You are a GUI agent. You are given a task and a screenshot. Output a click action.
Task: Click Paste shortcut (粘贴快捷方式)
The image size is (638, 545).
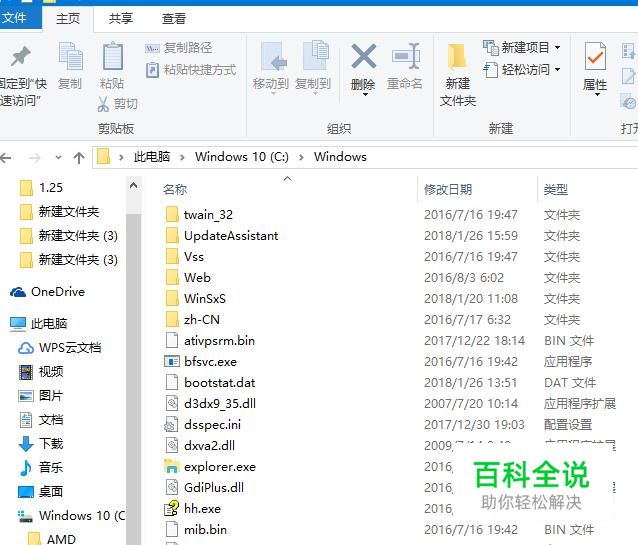[191, 70]
